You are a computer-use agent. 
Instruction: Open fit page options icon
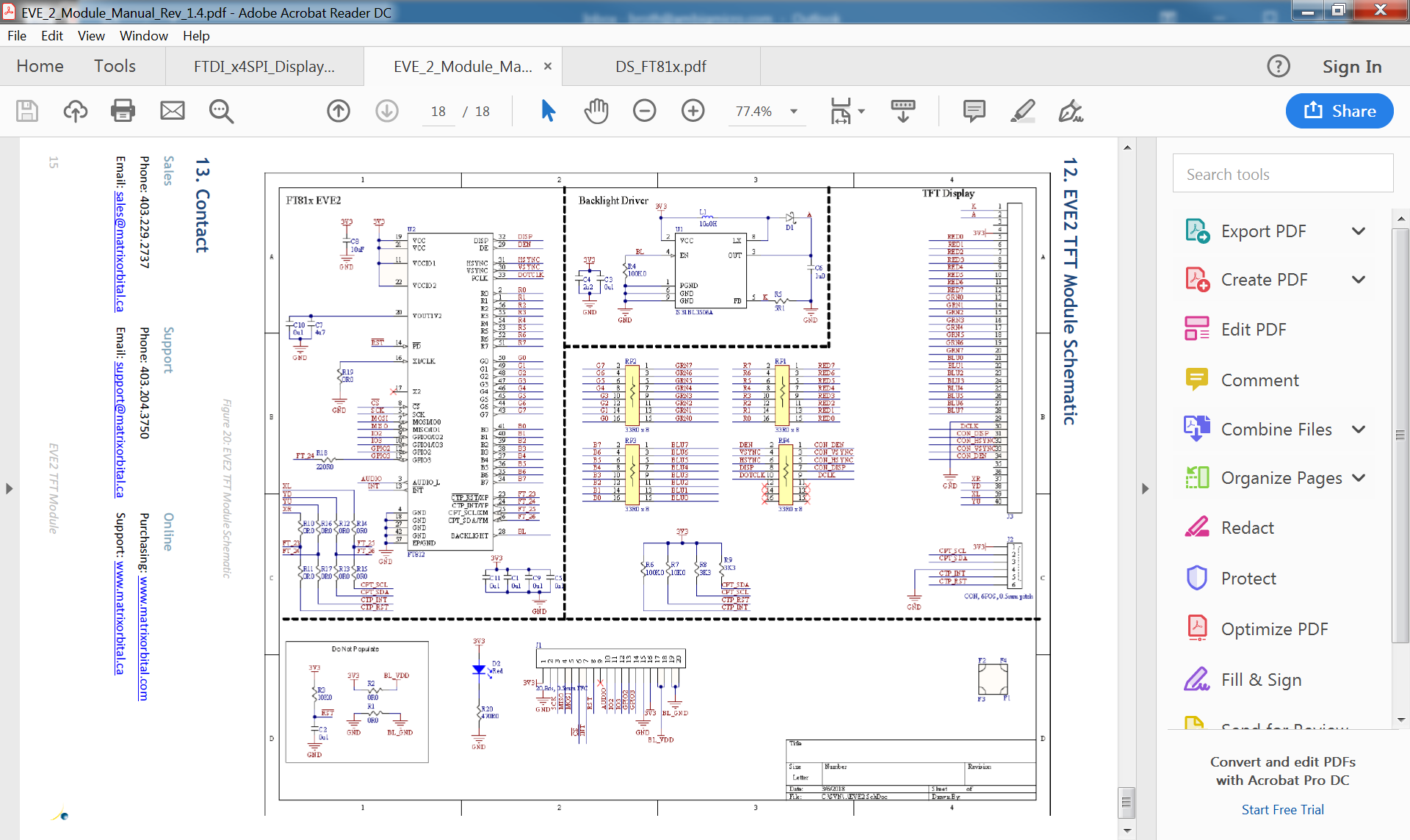pyautogui.click(x=840, y=111)
